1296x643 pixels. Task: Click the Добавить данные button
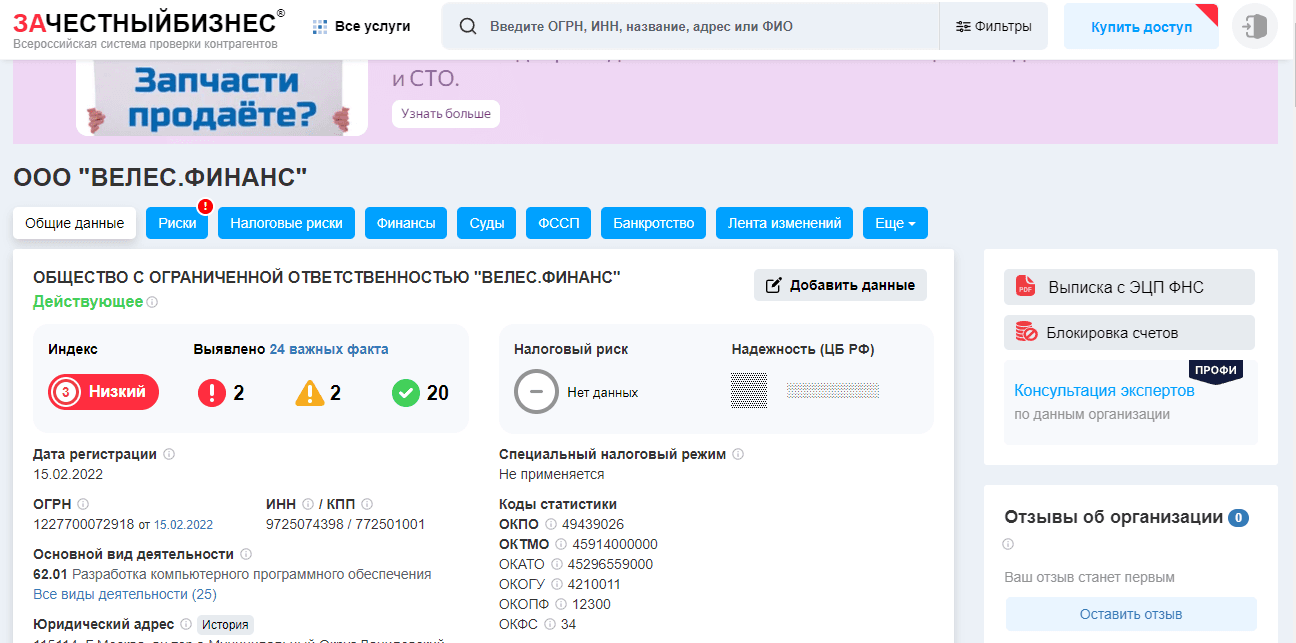[840, 285]
